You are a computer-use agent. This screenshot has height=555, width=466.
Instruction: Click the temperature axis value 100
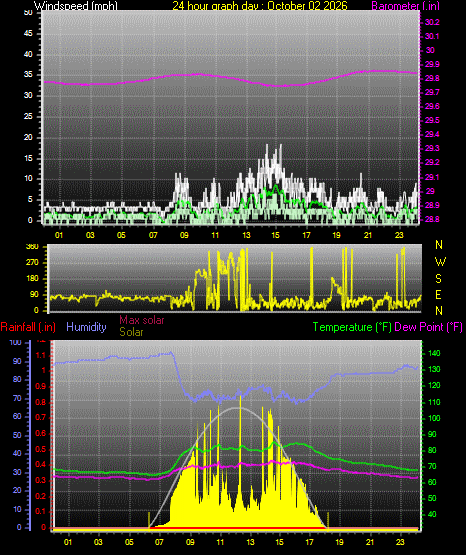(x=434, y=418)
